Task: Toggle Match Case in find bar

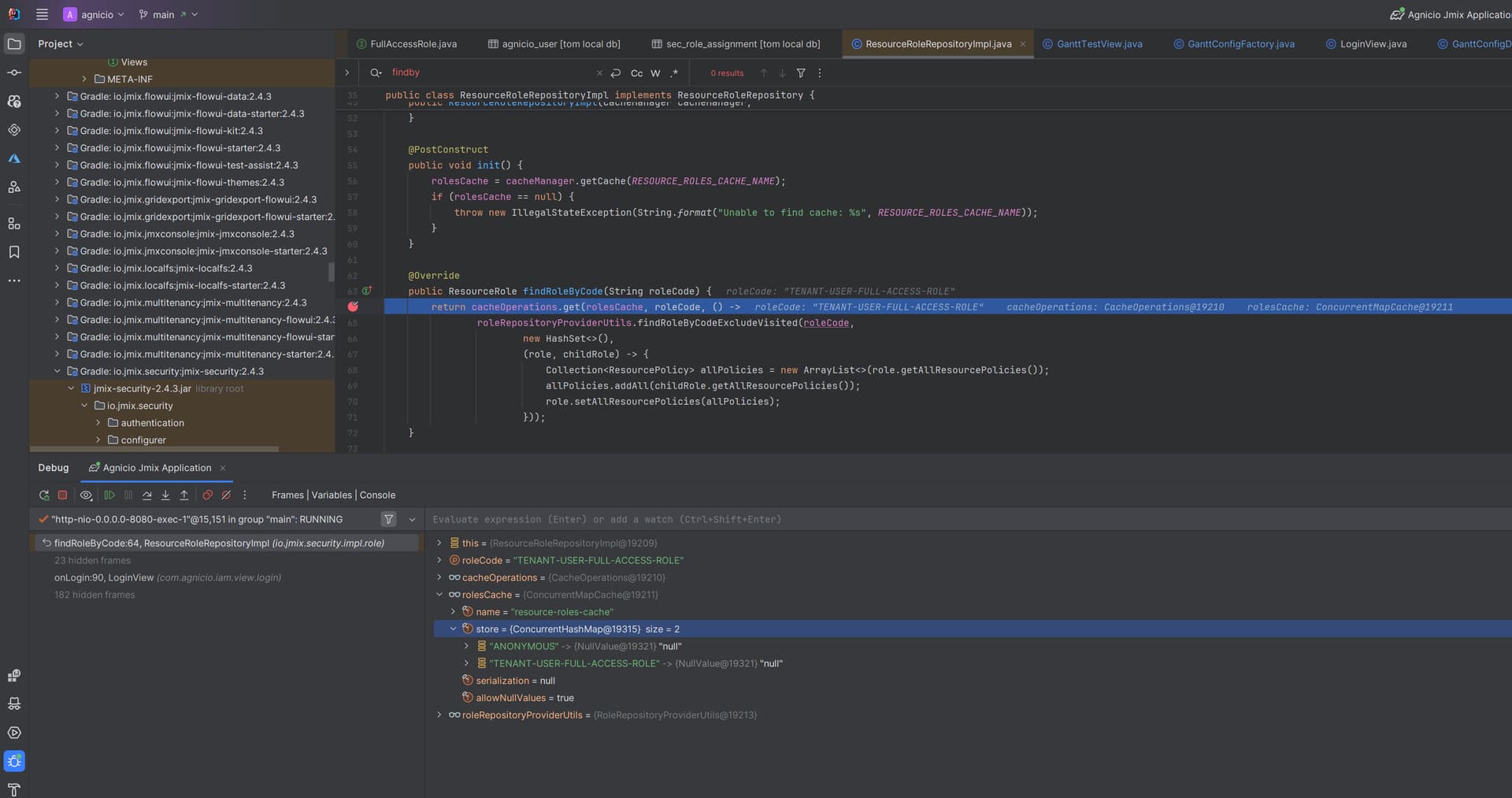Action: point(636,73)
